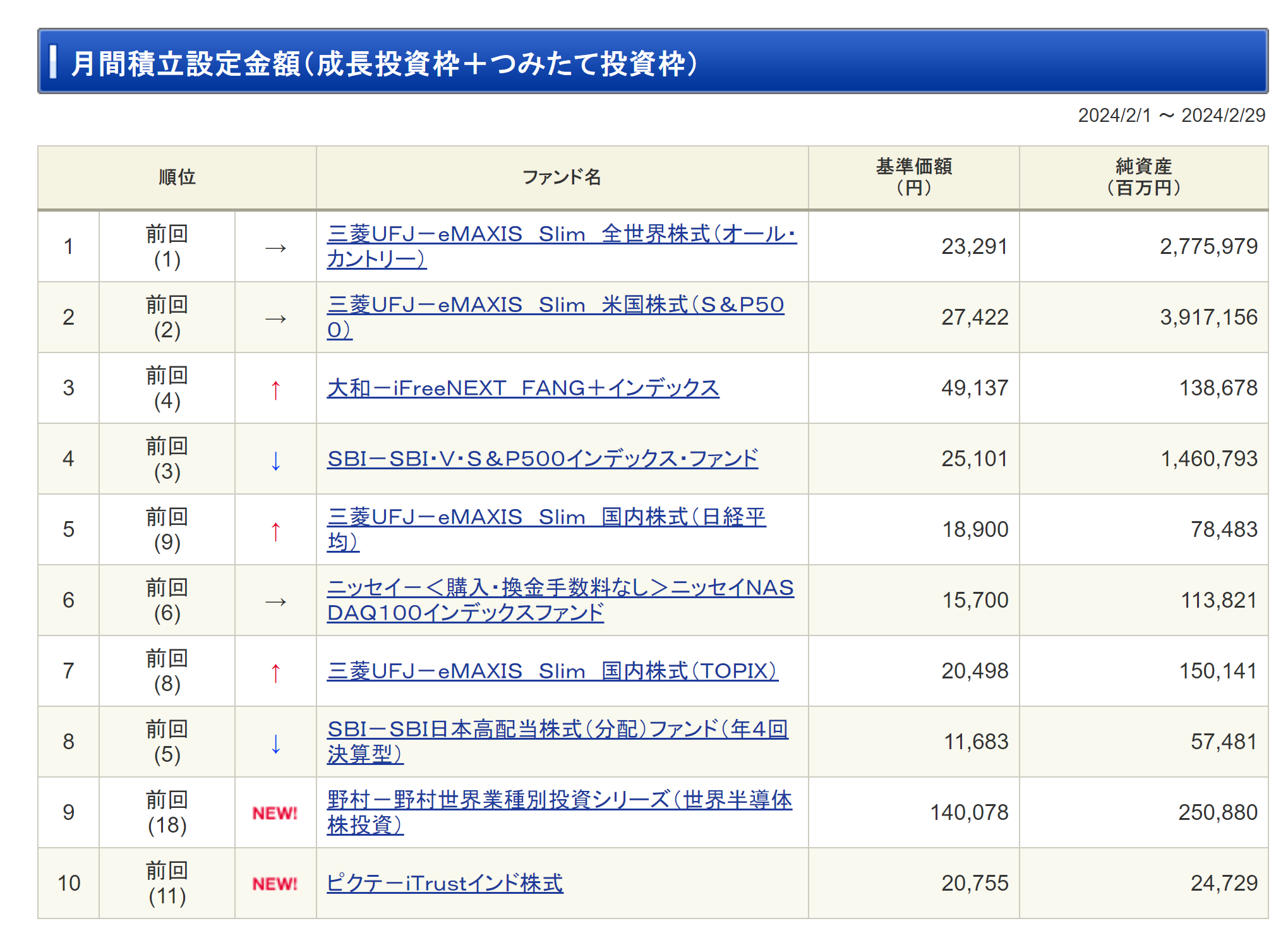Image resolution: width=1288 pixels, height=933 pixels.
Task: Open iFreeNEXT FANG+ インデックス fund link
Action: [522, 388]
